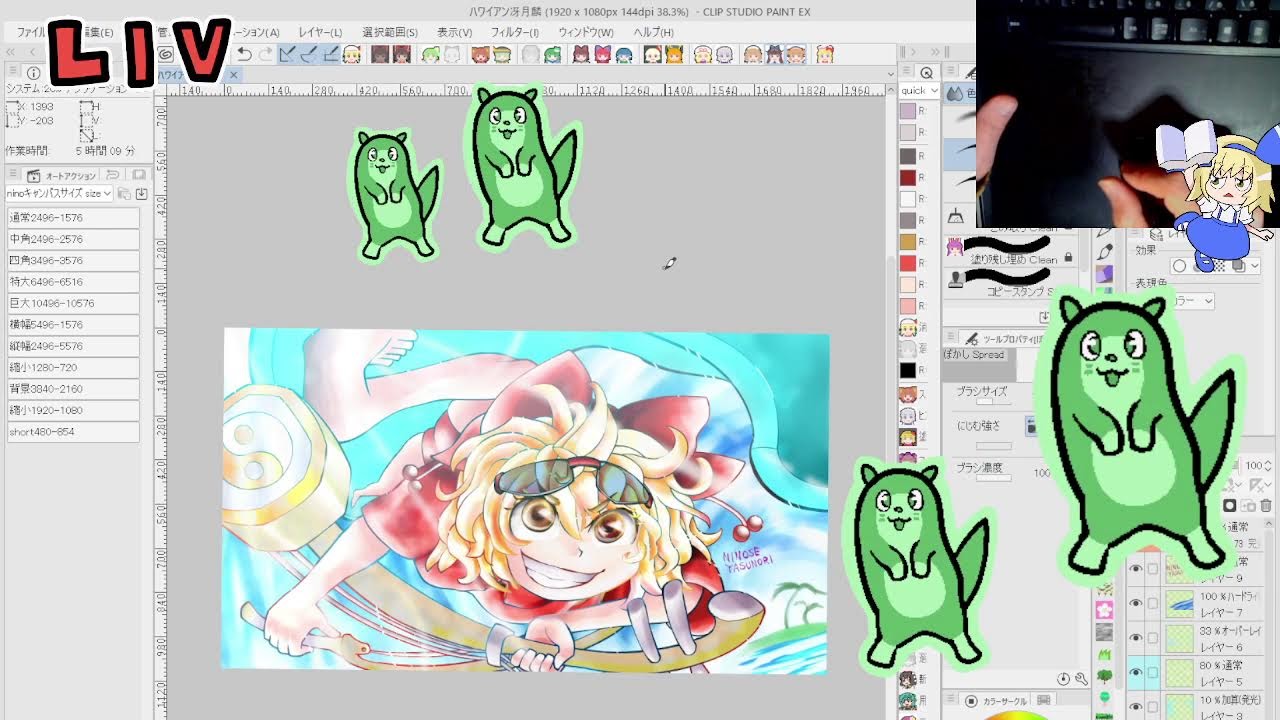Click the spiral Clip Studio icon
This screenshot has height=720, width=1280.
click(x=166, y=54)
